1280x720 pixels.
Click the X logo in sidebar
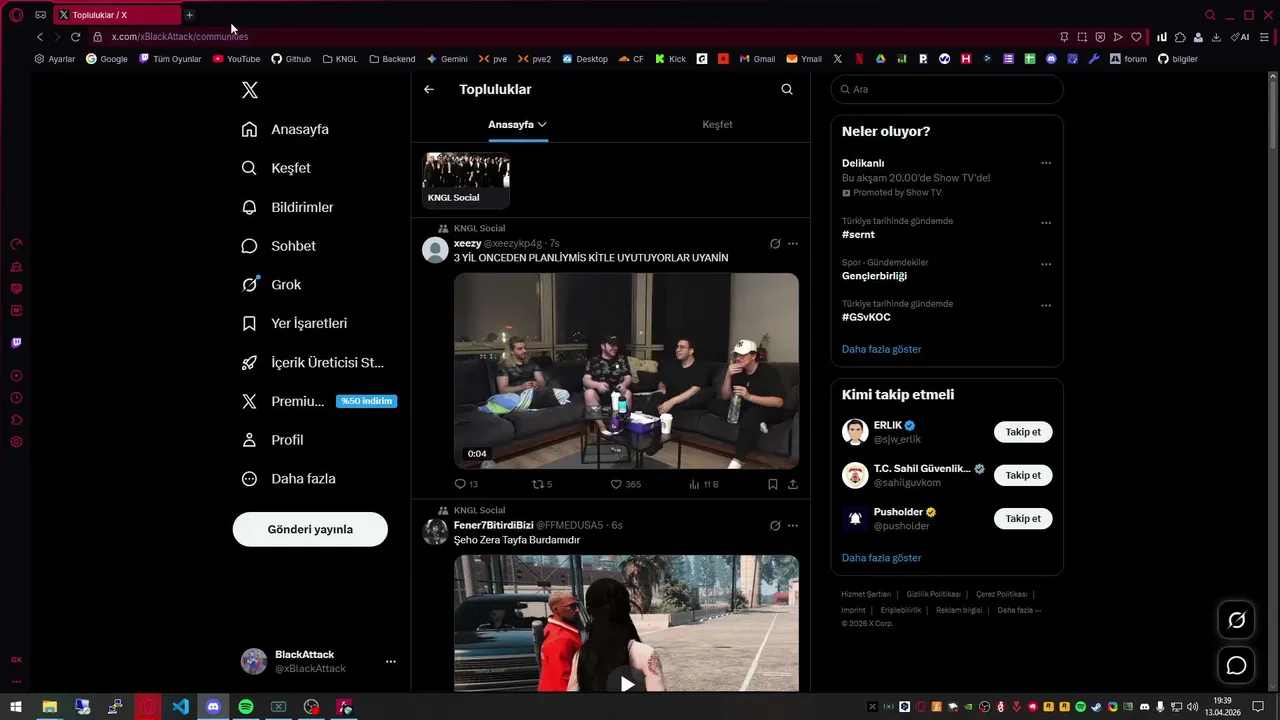point(250,90)
